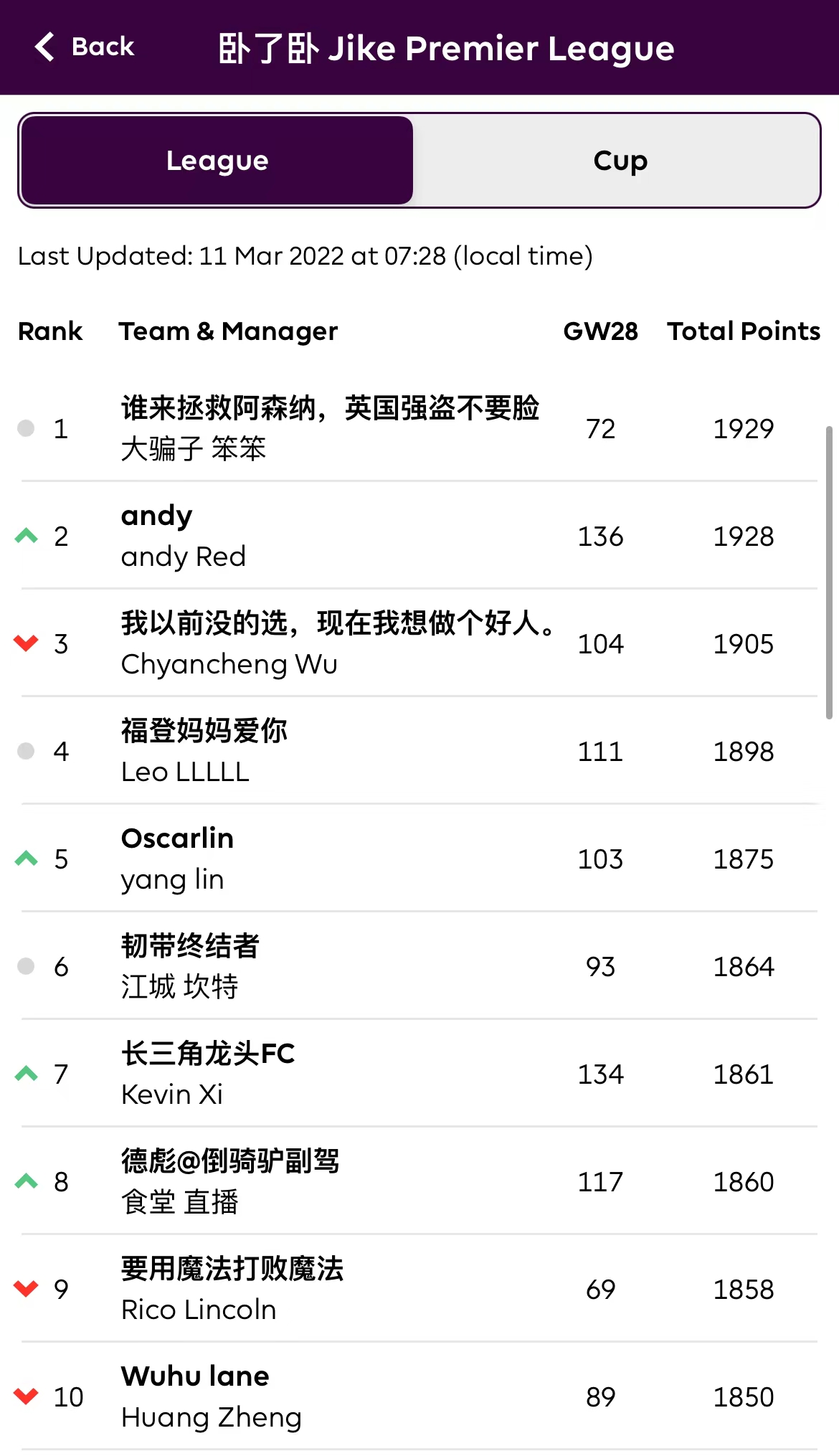Image resolution: width=839 pixels, height=1456 pixels.
Task: Click the vertical scrollbar on the right
Action: tap(829, 572)
